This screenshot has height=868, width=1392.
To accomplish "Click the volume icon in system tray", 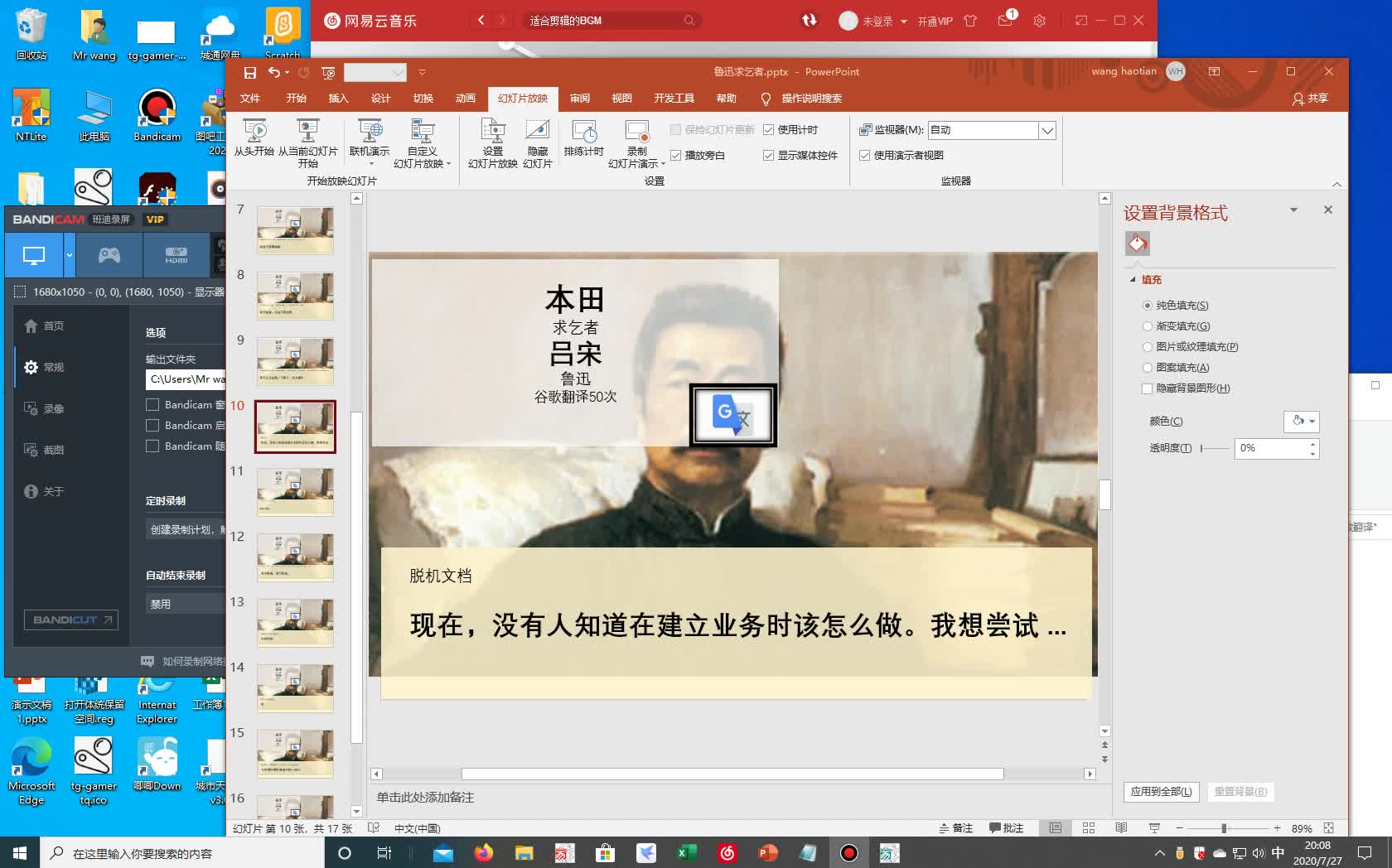I will (x=1259, y=853).
